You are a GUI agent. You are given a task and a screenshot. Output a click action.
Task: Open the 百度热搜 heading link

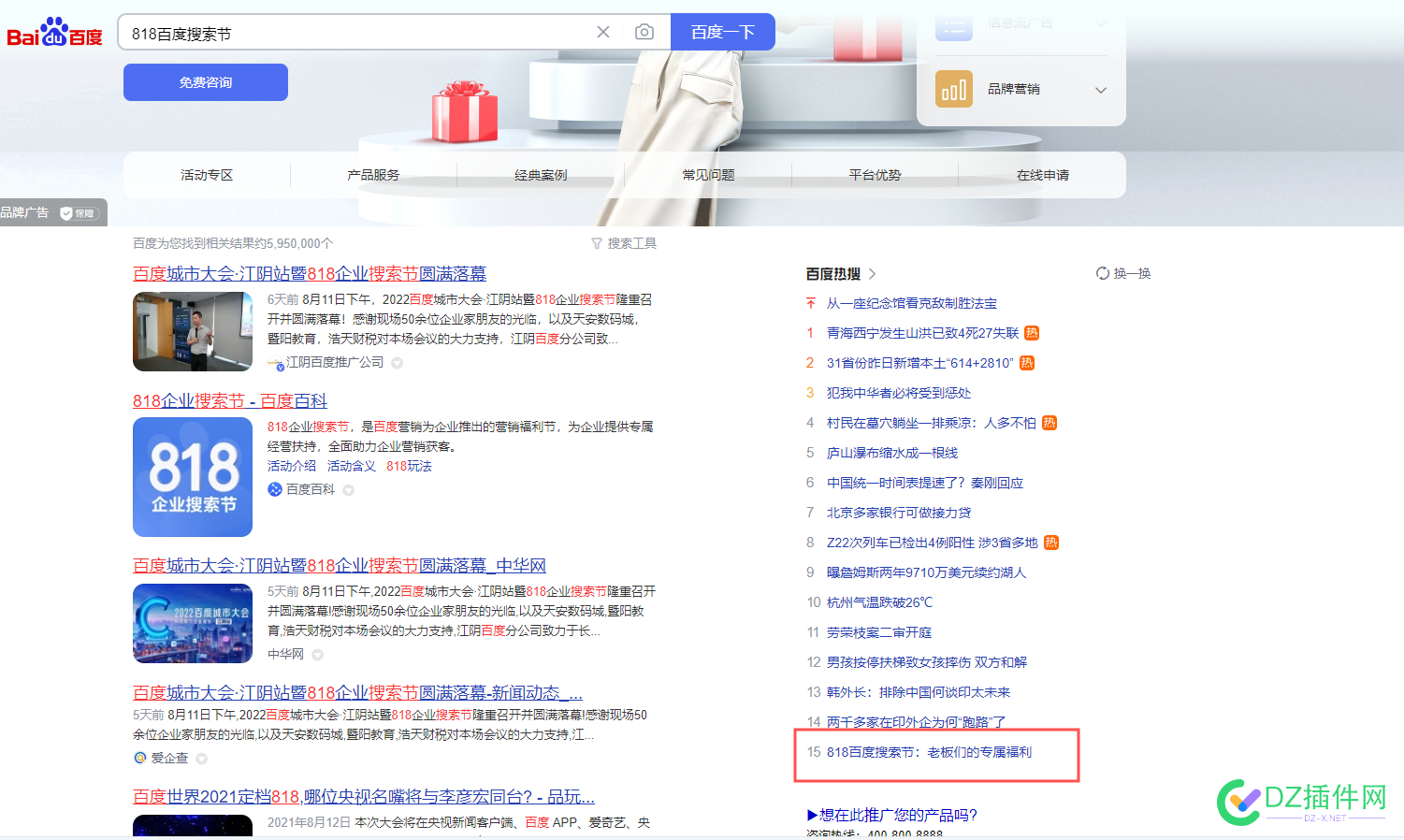[x=833, y=274]
